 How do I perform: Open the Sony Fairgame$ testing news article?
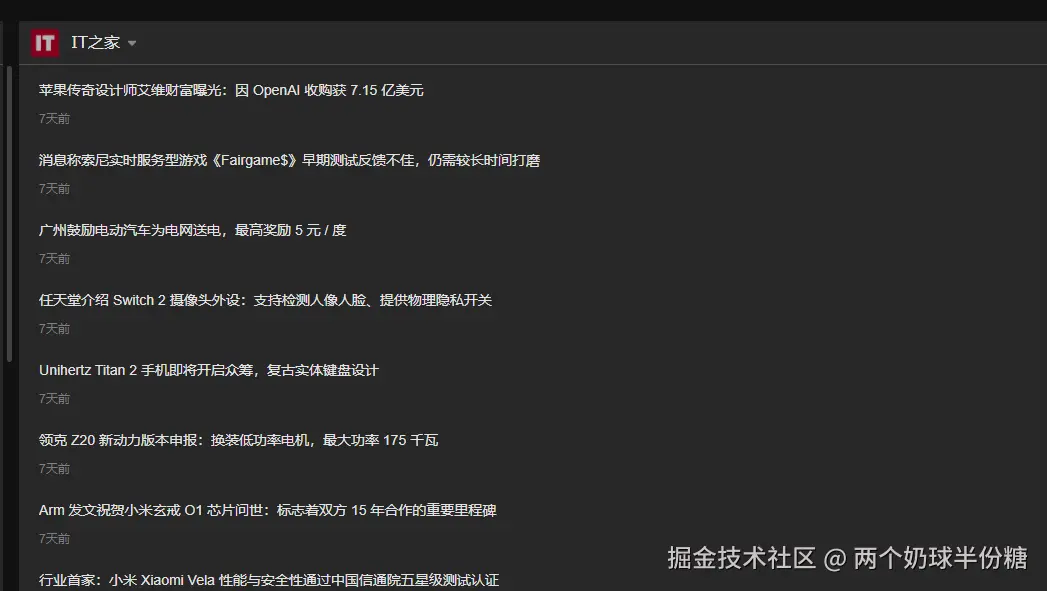288,159
